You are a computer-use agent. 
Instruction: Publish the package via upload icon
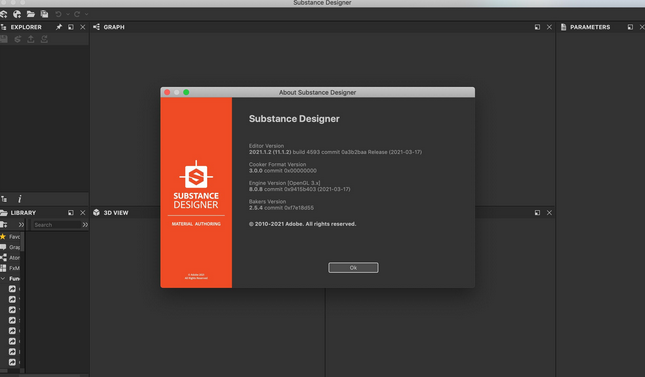click(x=31, y=39)
